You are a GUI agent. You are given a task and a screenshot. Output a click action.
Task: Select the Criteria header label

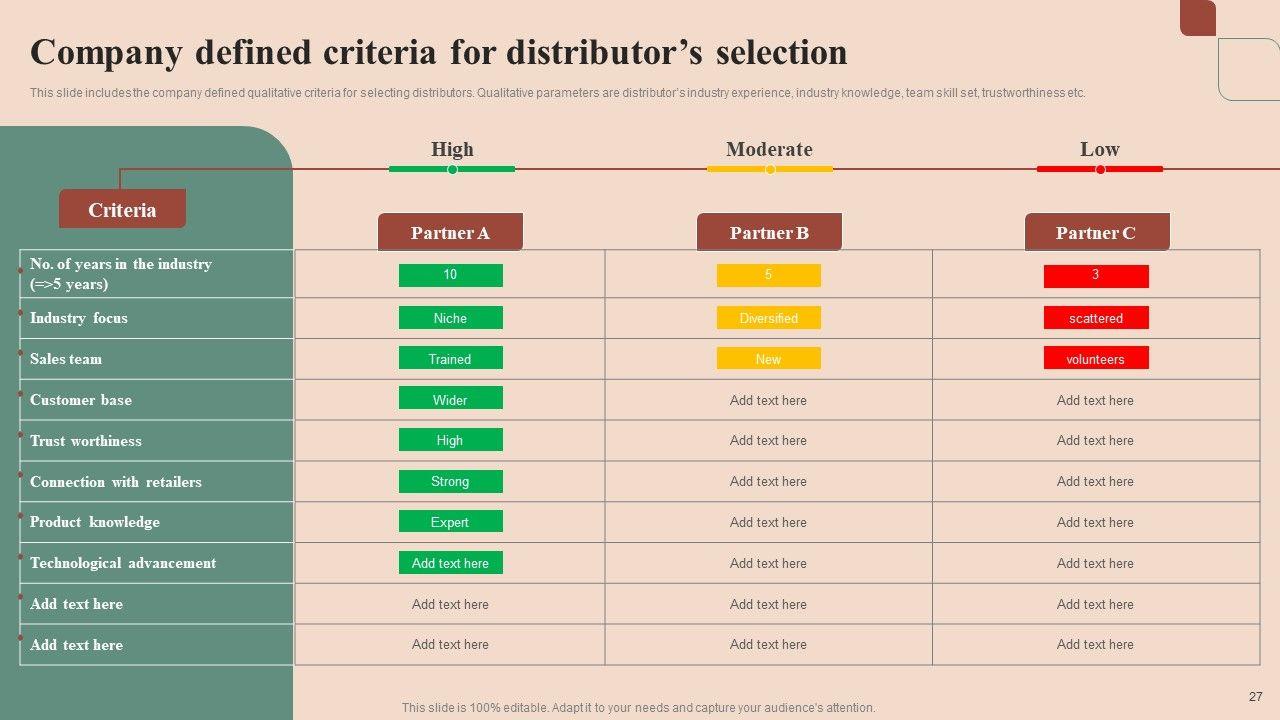(122, 210)
